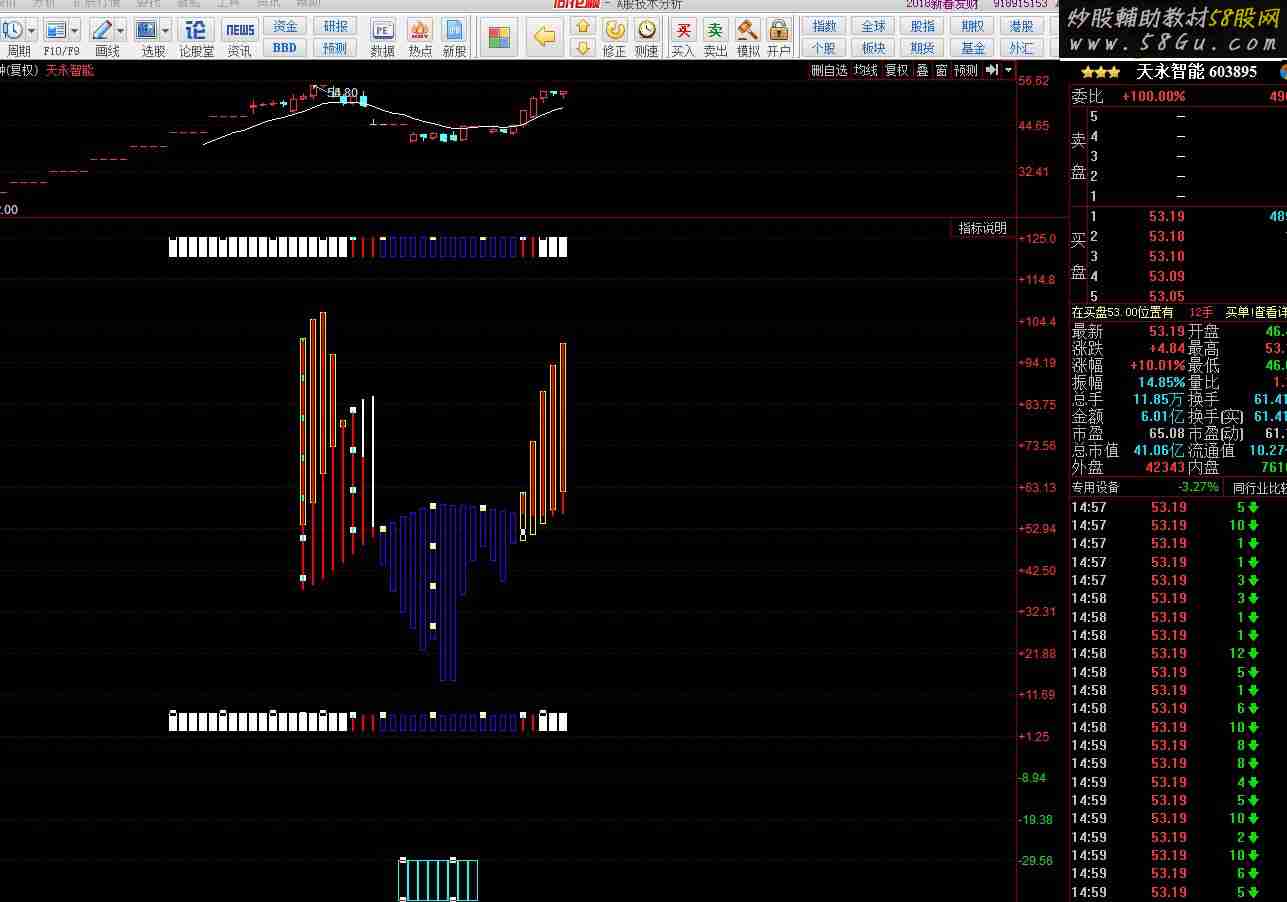Image resolution: width=1287 pixels, height=902 pixels.
Task: Click the yellow back arrow
Action: tap(544, 38)
